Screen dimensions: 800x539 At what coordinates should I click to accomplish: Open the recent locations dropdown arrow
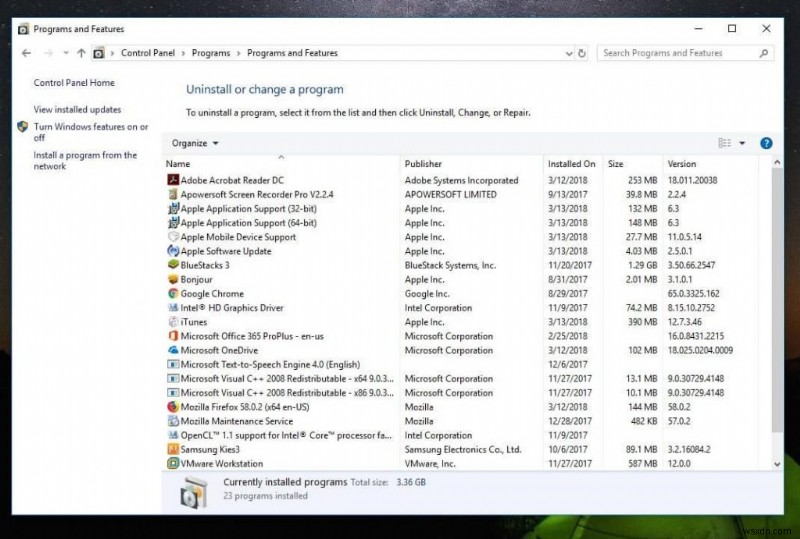point(66,53)
